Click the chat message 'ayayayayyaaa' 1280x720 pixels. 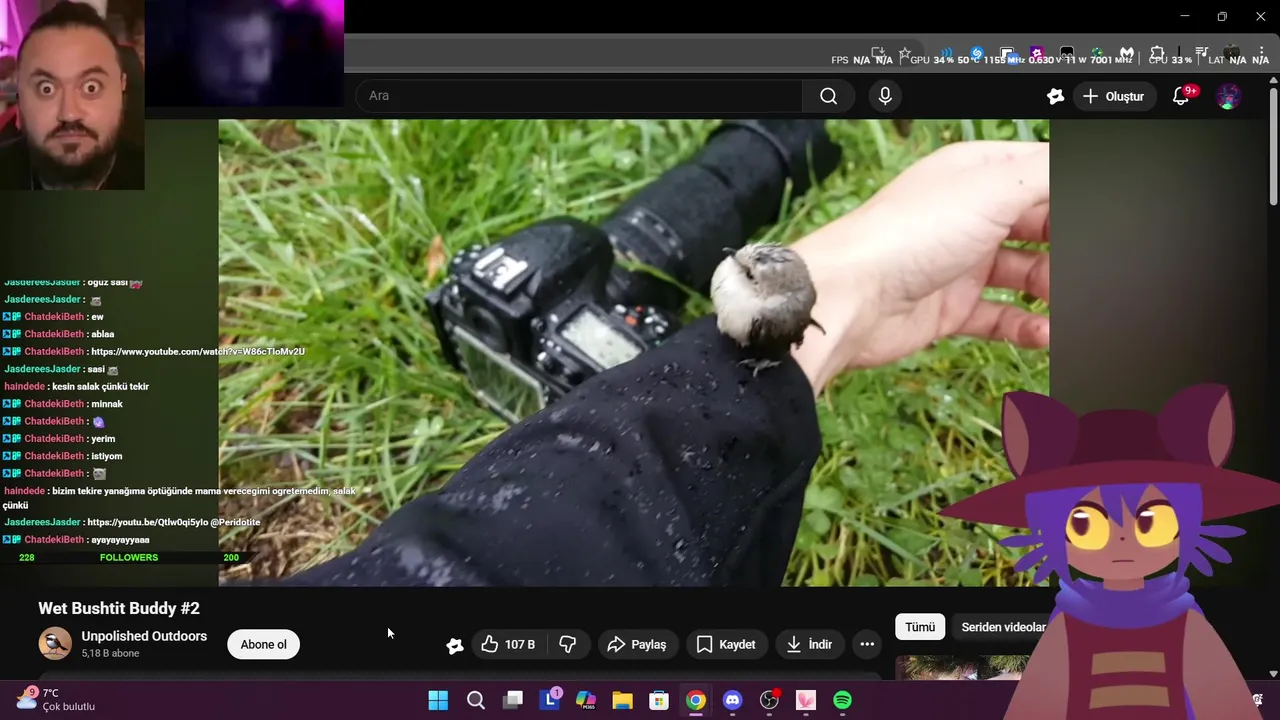click(x=119, y=540)
